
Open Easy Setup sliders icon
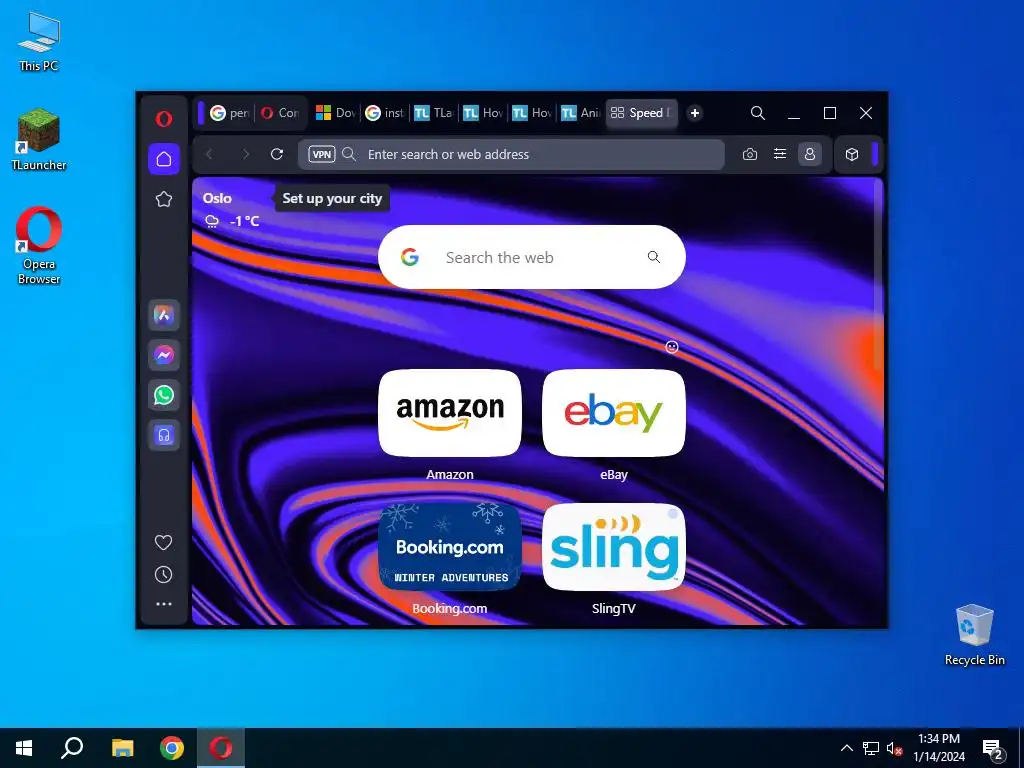tap(780, 154)
